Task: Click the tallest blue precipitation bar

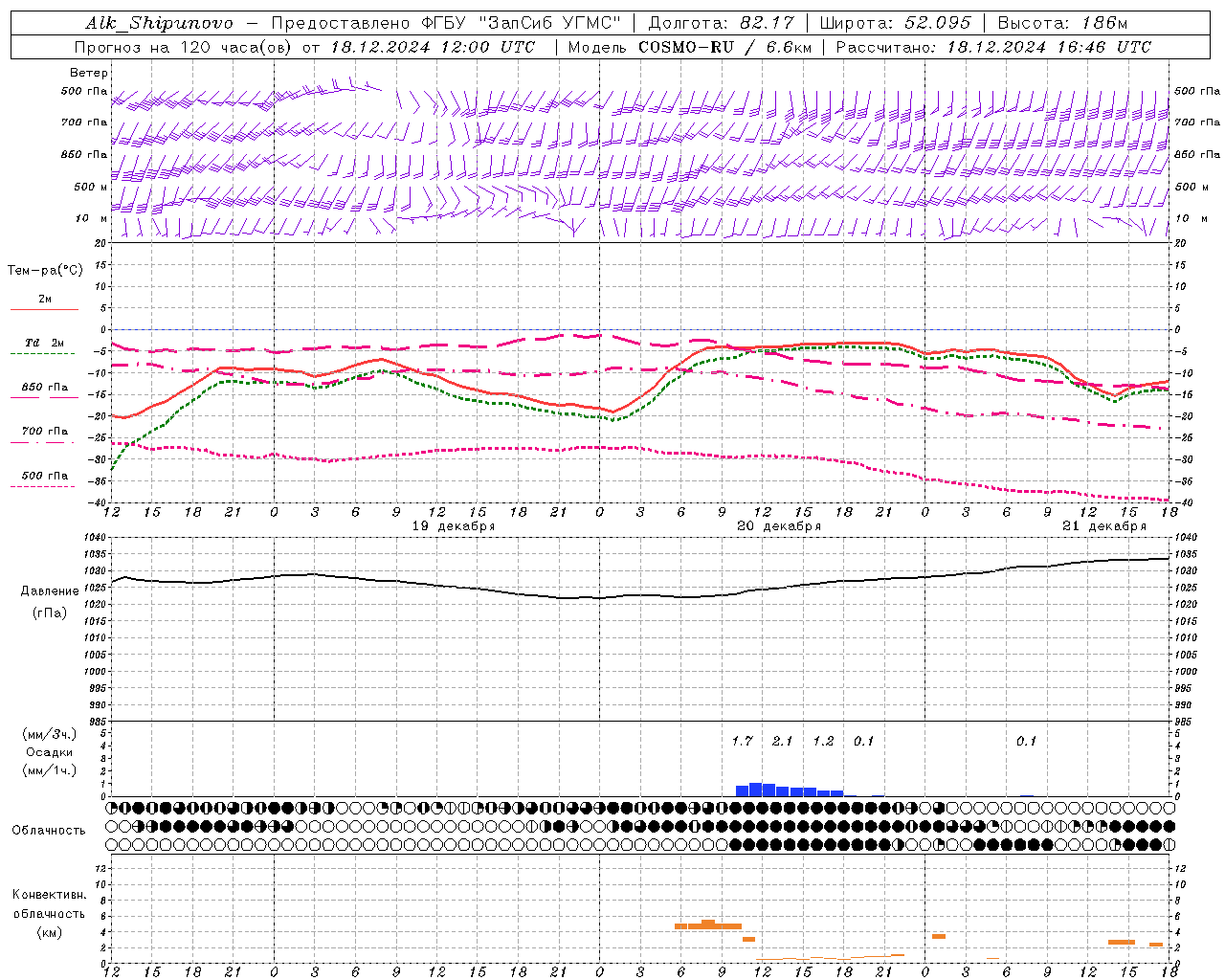Action: 755,790
